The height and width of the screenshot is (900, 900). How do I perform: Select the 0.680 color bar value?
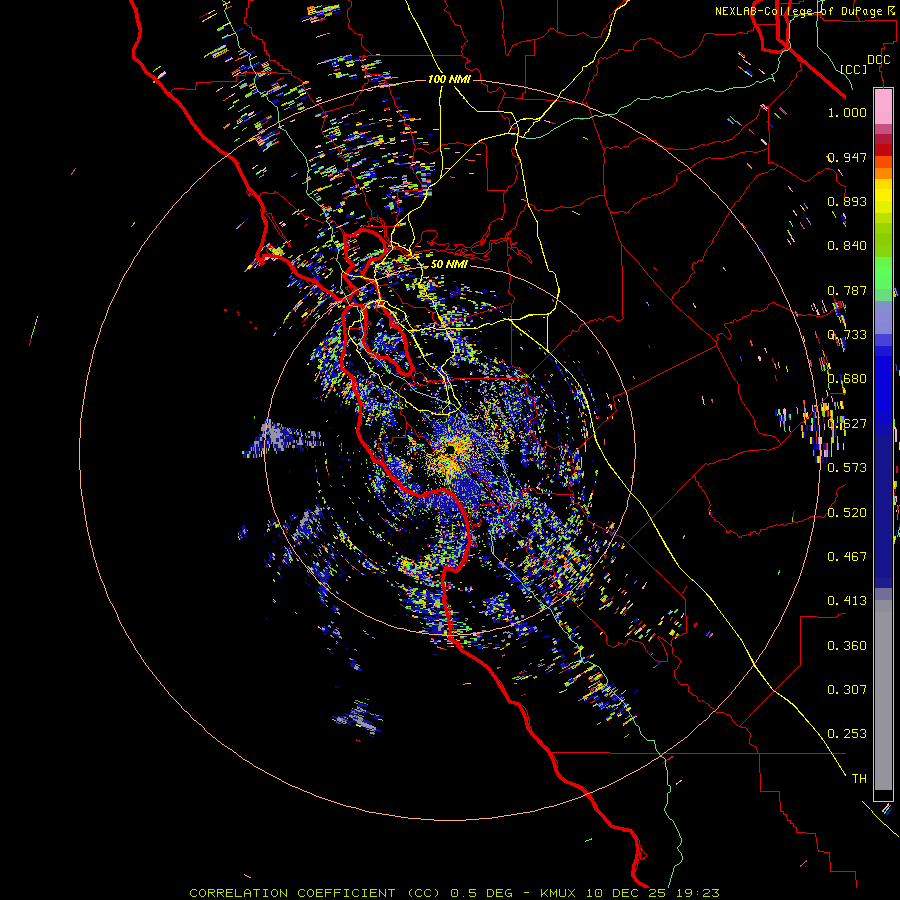click(847, 379)
